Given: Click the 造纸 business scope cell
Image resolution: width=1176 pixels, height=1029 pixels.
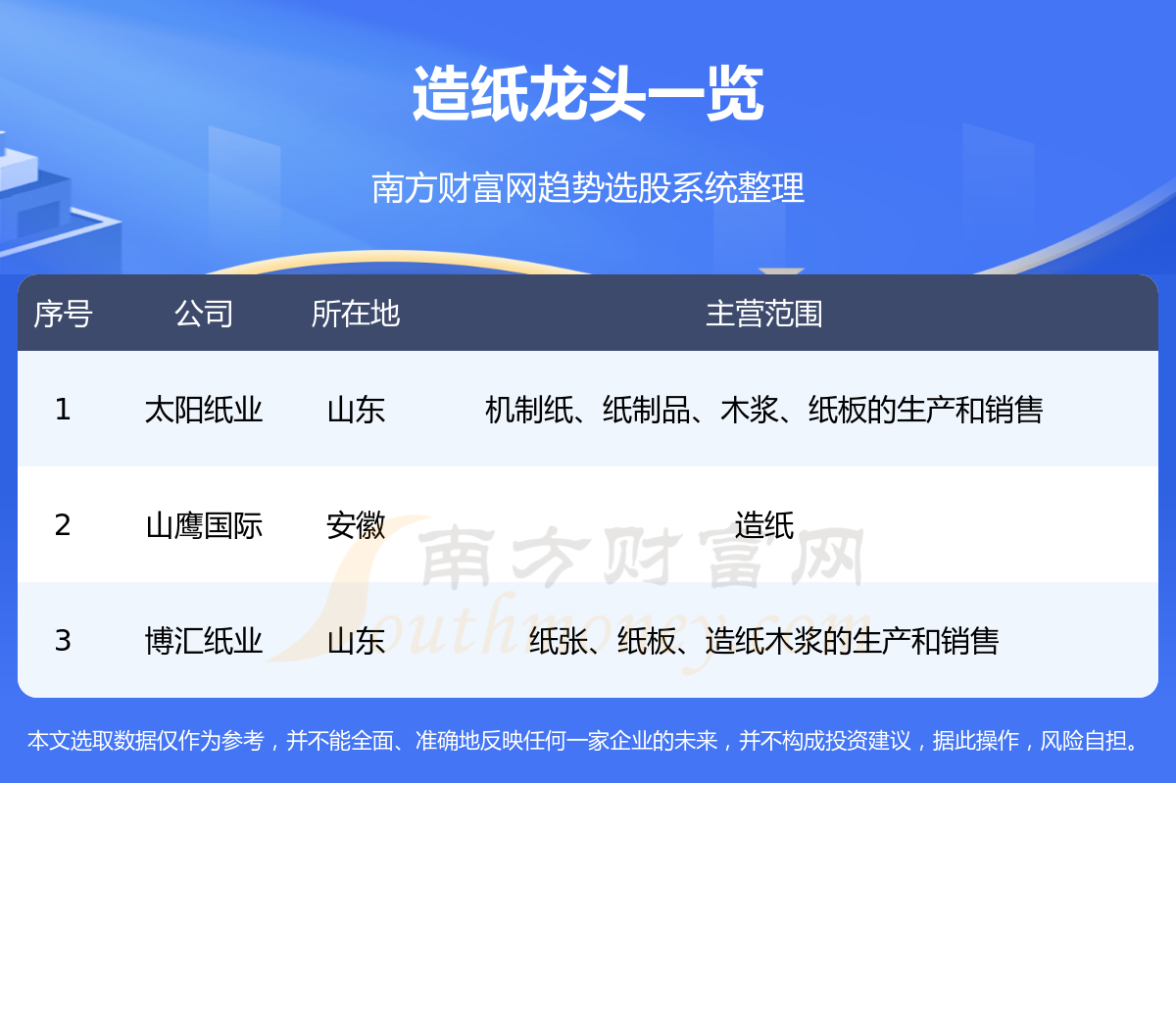Looking at the screenshot, I should pos(764,524).
